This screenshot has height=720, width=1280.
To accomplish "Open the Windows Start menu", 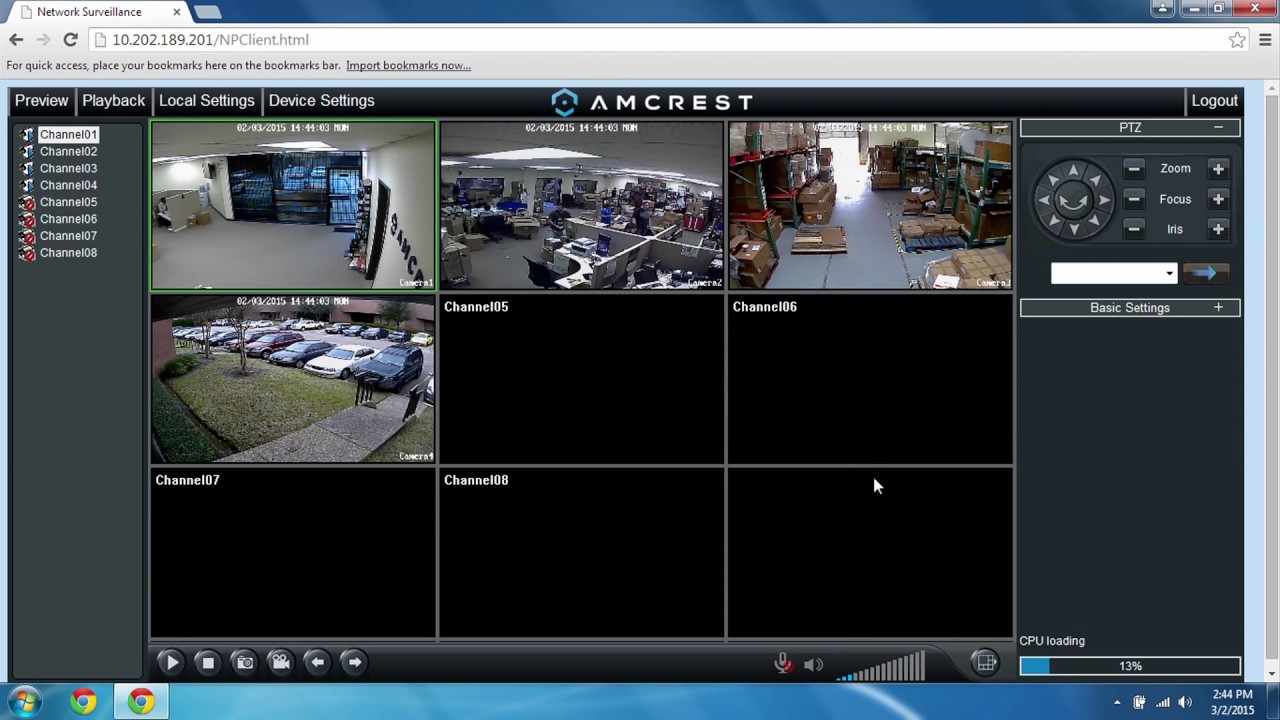I will [x=24, y=702].
